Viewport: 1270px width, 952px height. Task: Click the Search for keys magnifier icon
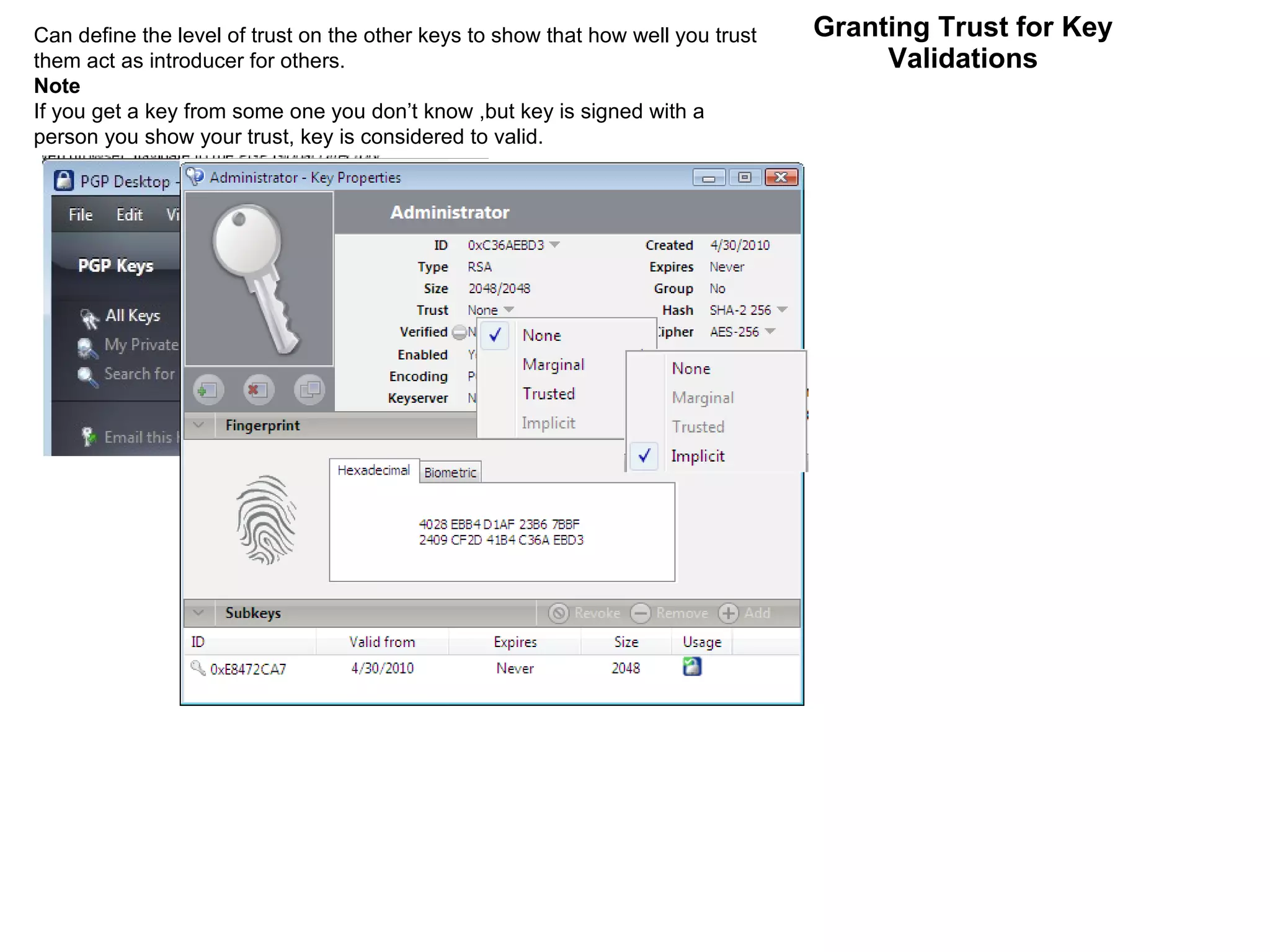pos(87,377)
